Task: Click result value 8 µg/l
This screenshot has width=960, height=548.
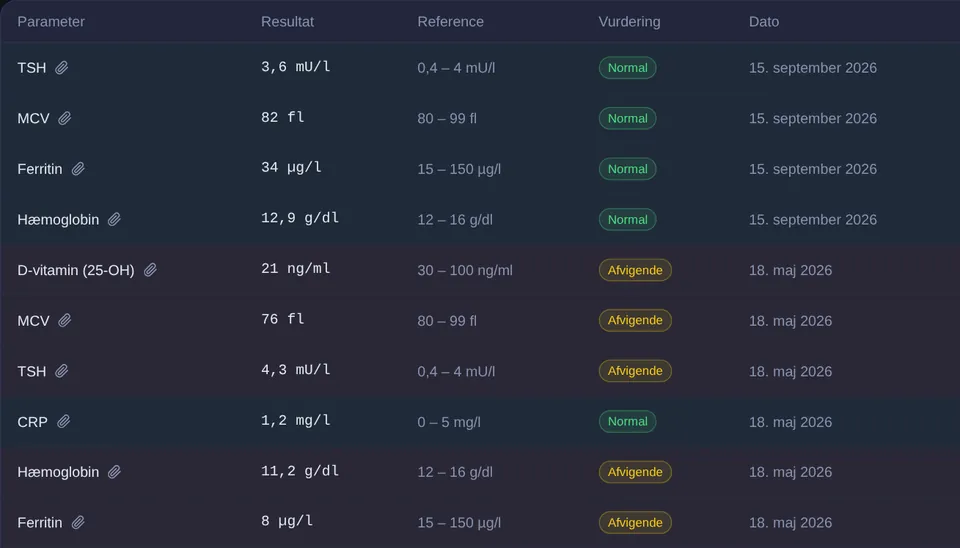Action: click(287, 521)
